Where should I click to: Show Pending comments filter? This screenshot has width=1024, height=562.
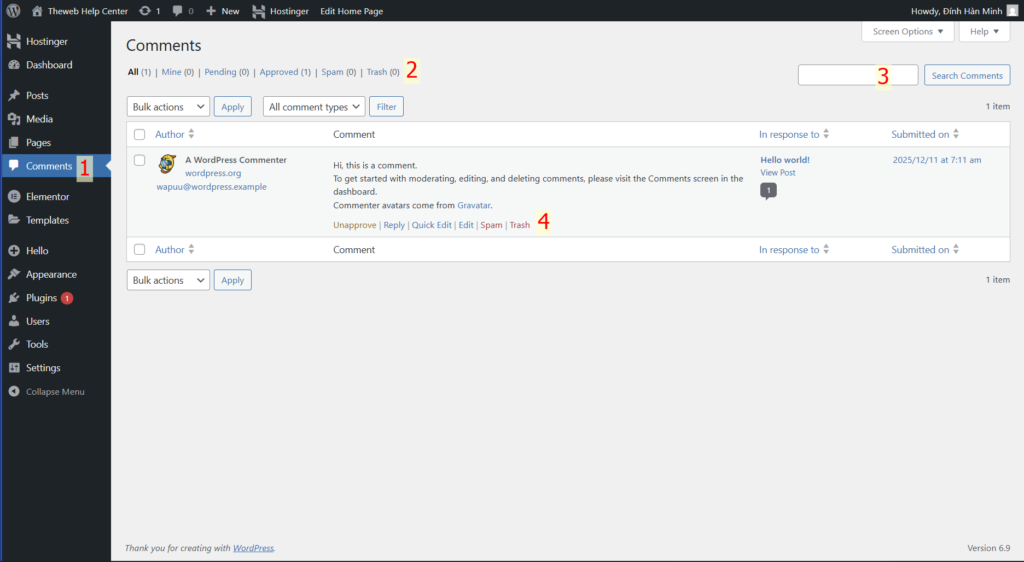pyautogui.click(x=220, y=72)
